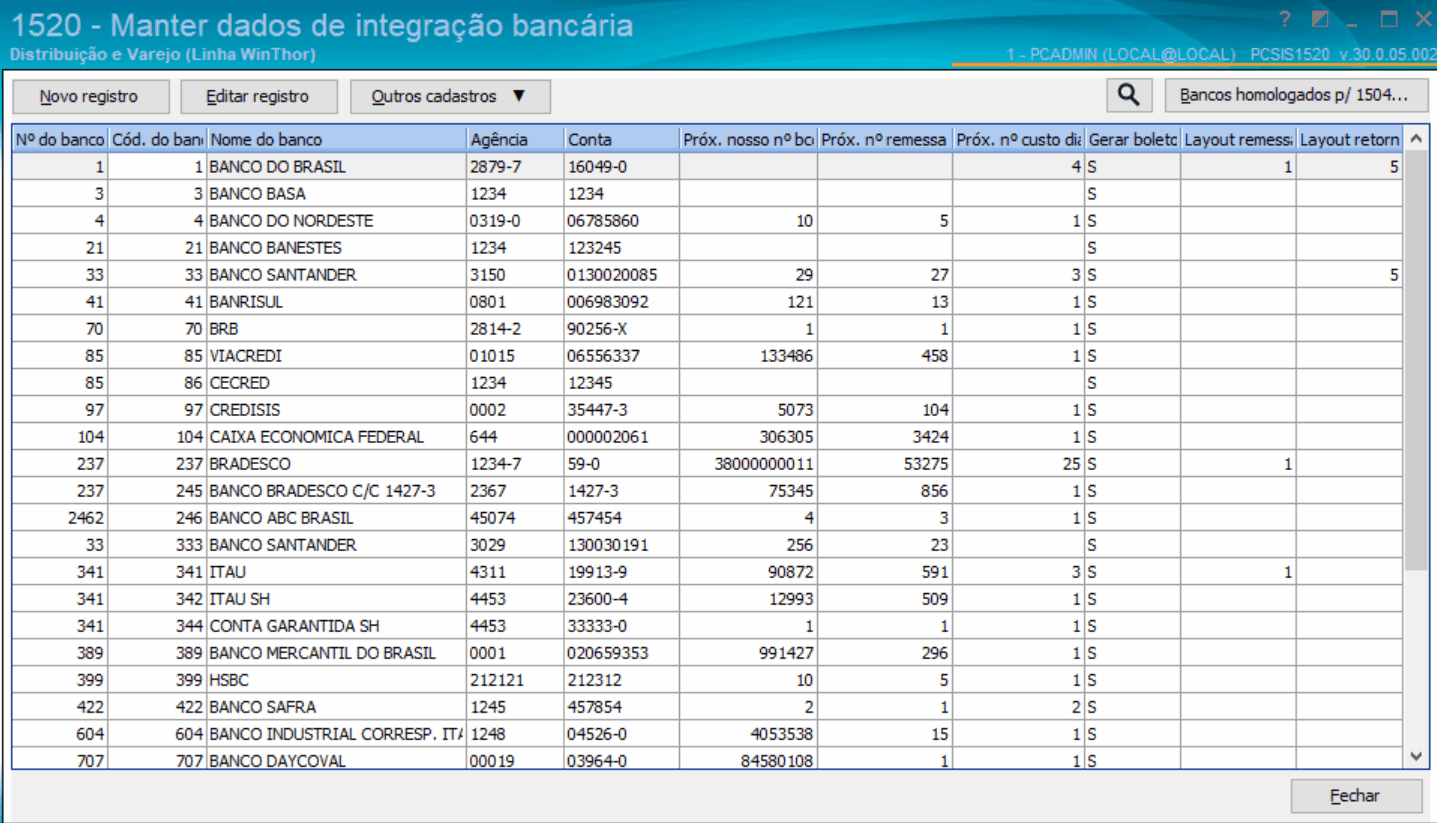
Task: Click nº do banco cell 2462
Action: point(60,518)
